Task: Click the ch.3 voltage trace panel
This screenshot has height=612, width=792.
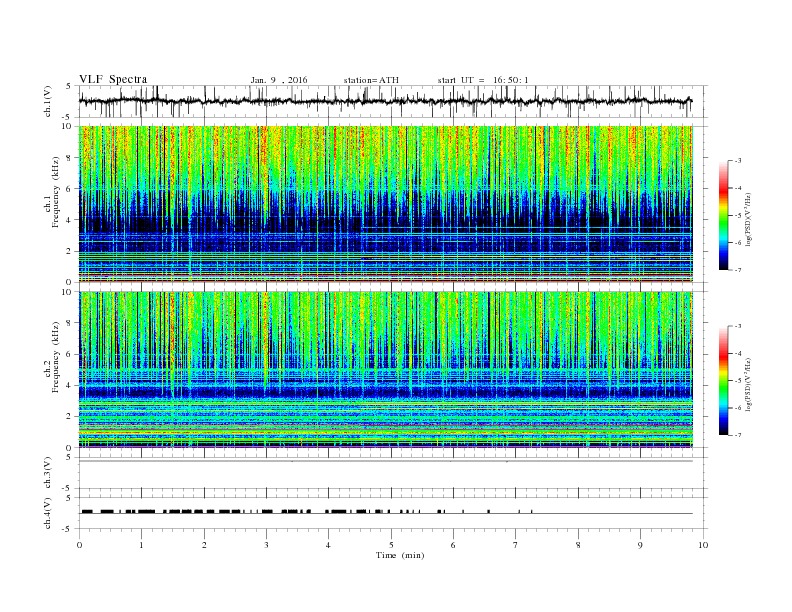Action: [x=393, y=473]
